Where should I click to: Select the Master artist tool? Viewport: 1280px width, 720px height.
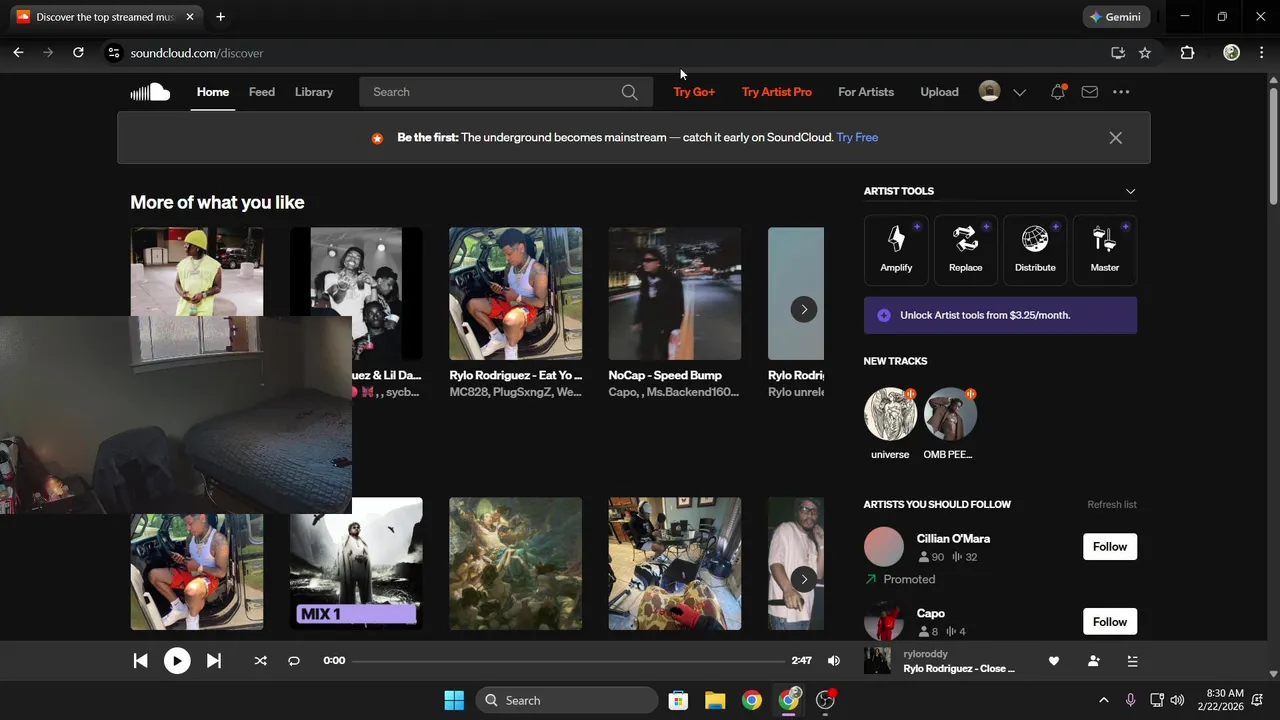(1105, 249)
